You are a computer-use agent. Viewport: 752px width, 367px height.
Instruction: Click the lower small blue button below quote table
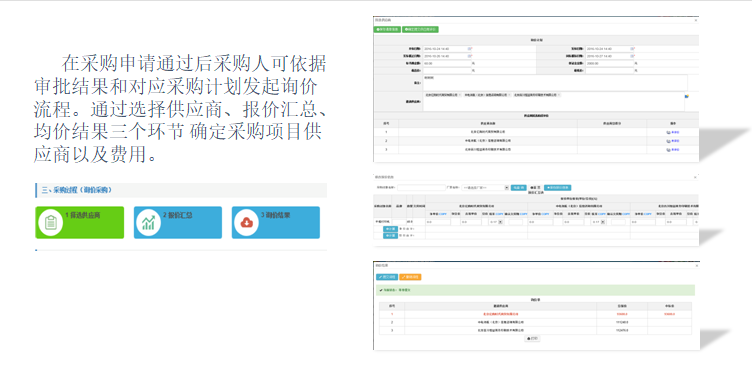(390, 236)
